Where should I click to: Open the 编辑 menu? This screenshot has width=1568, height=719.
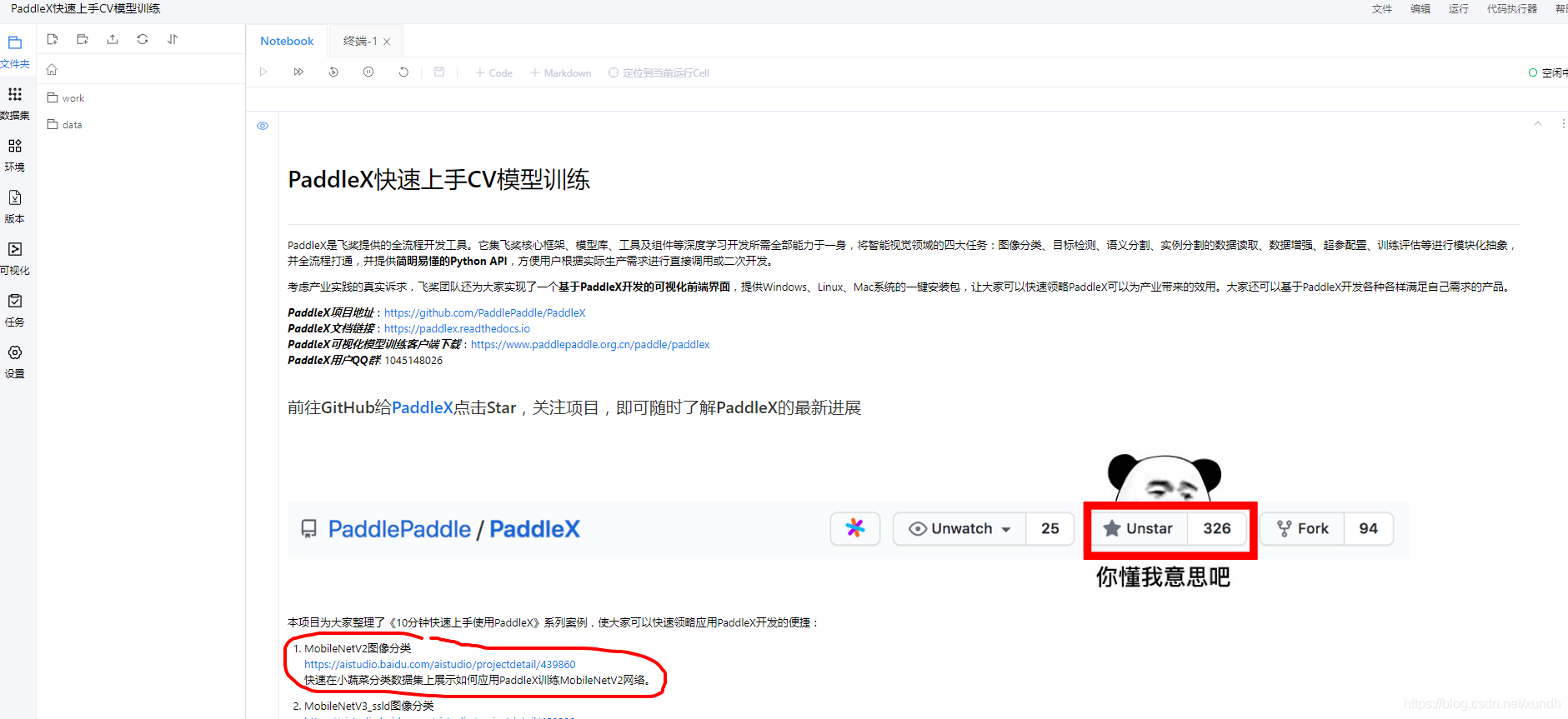pyautogui.click(x=1420, y=9)
